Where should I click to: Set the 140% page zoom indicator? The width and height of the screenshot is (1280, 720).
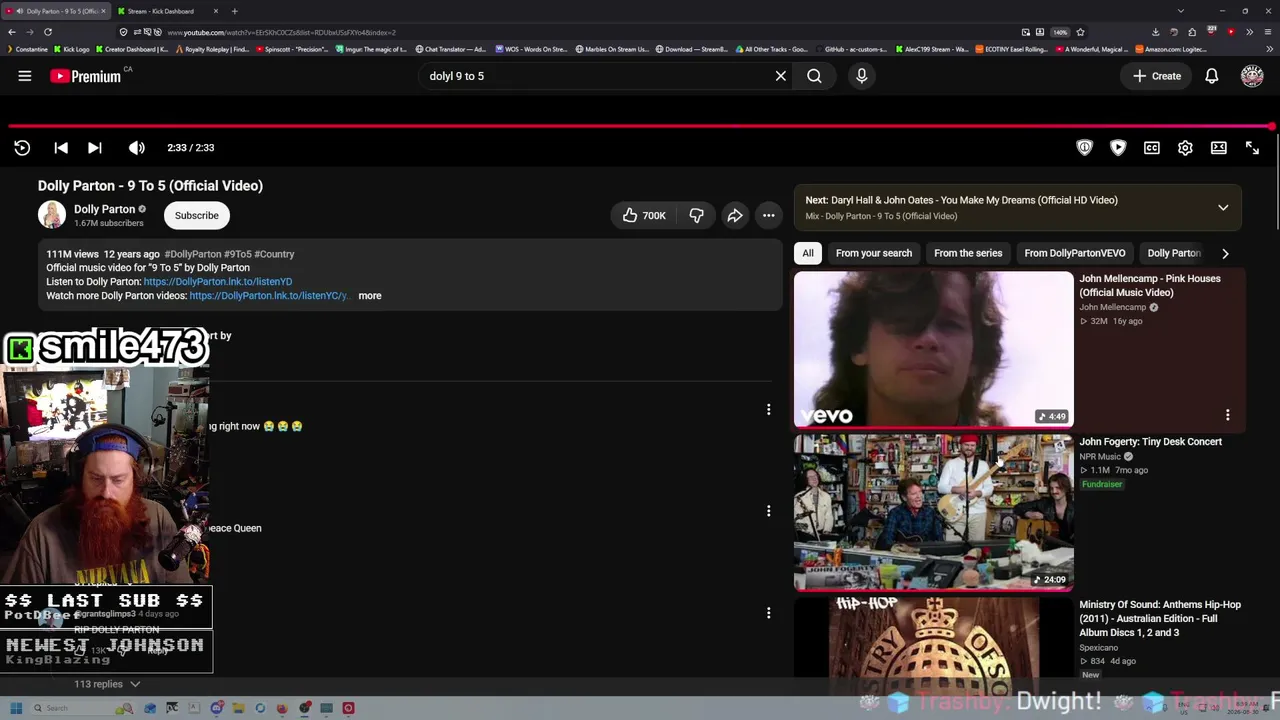click(1060, 32)
